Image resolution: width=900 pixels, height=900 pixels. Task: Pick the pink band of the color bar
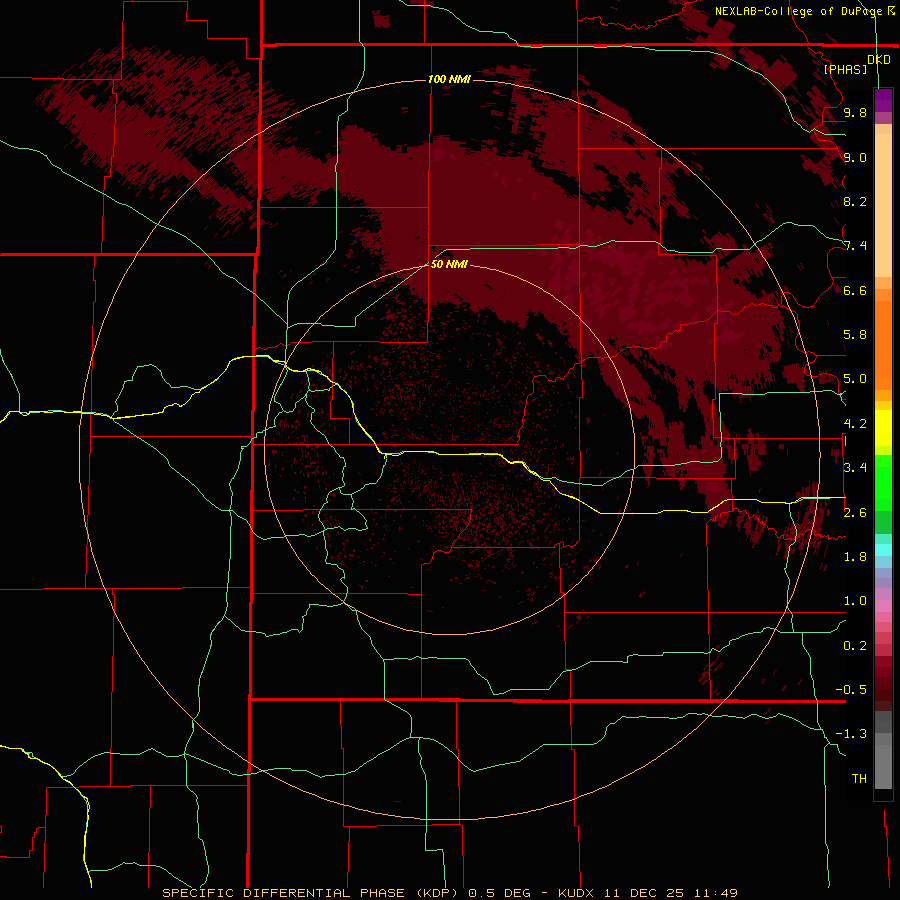coord(883,606)
